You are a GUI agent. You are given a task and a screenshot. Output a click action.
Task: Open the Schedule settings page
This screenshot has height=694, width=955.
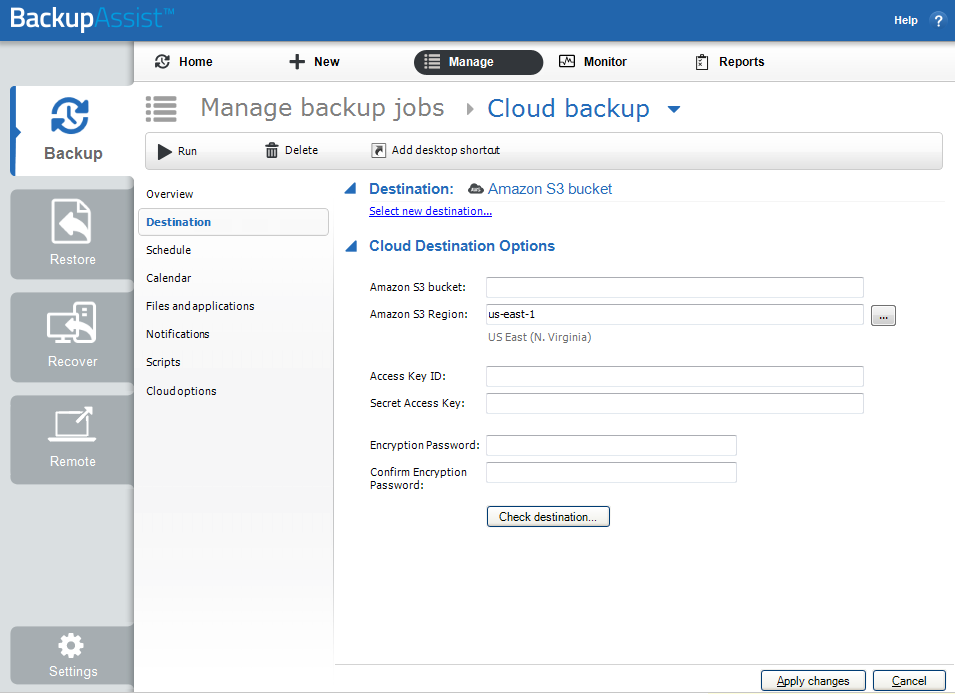point(169,250)
